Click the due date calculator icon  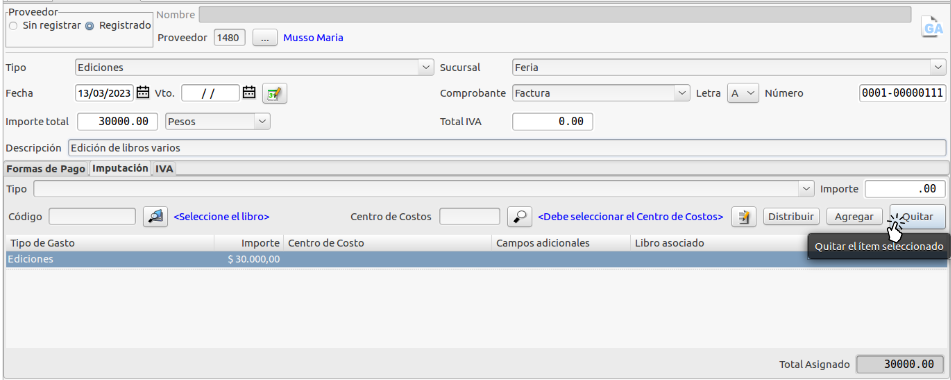(x=275, y=93)
